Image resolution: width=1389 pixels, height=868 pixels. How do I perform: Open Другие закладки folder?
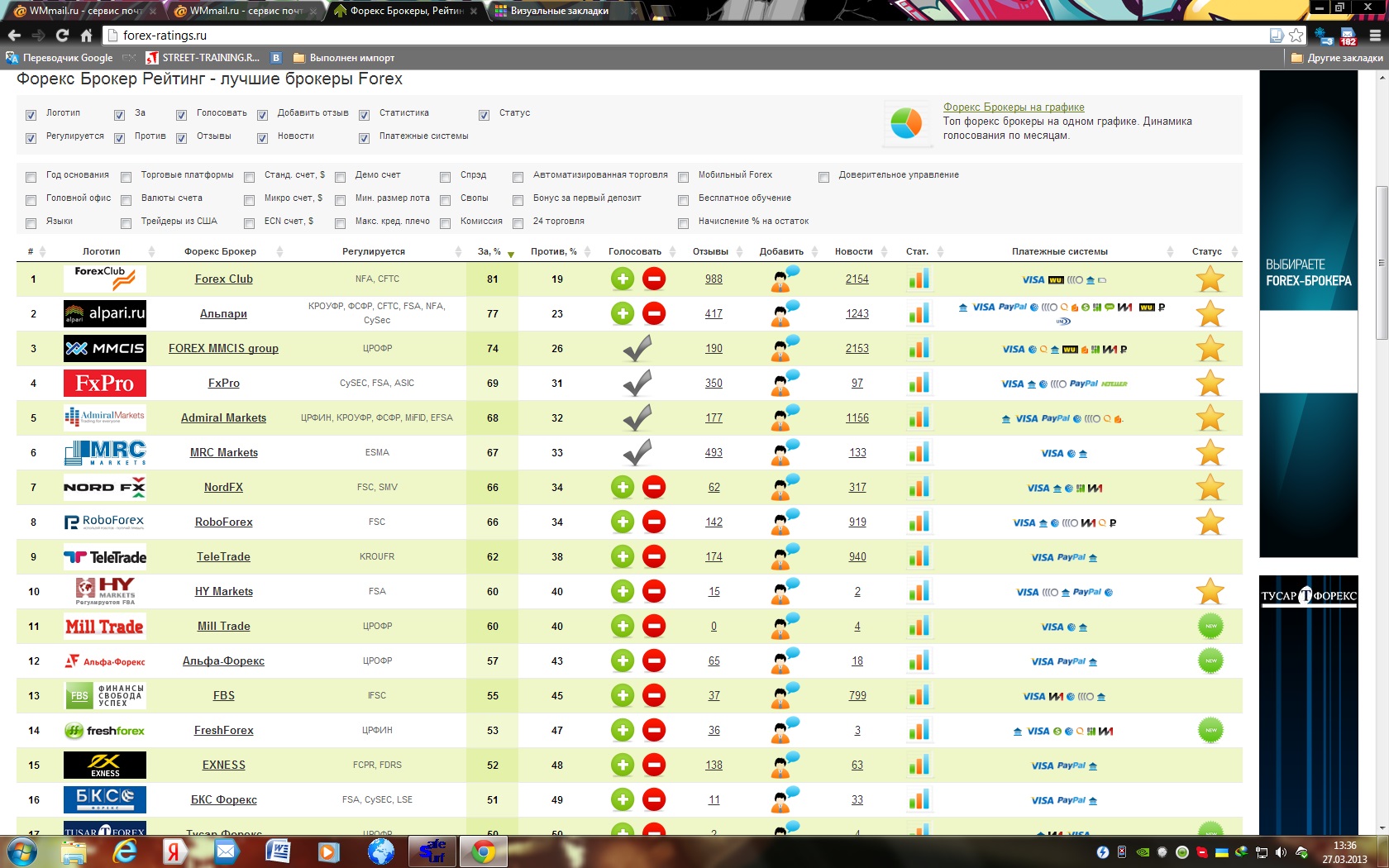[x=1336, y=58]
